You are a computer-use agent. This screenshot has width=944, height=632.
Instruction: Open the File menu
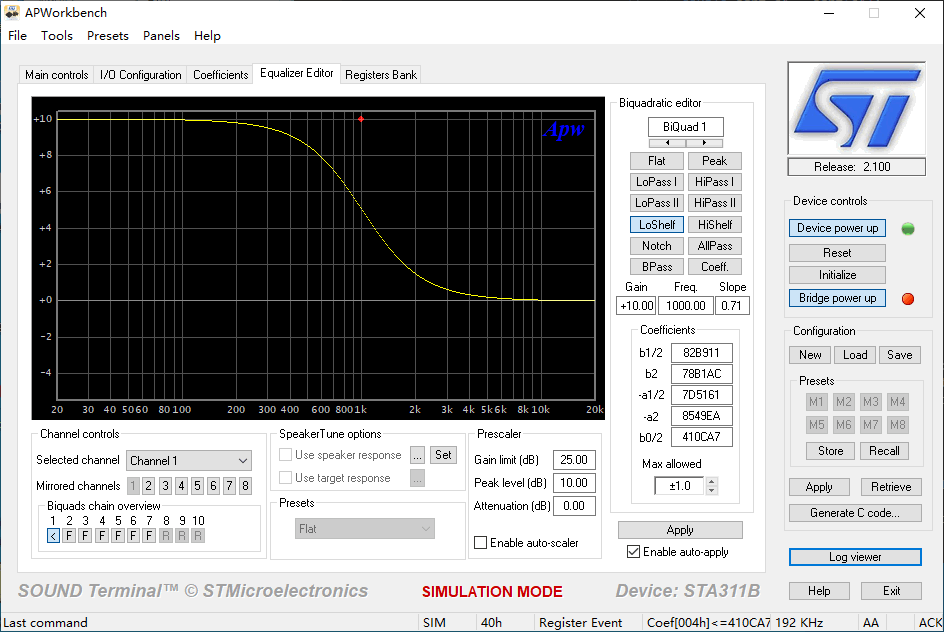pos(17,36)
